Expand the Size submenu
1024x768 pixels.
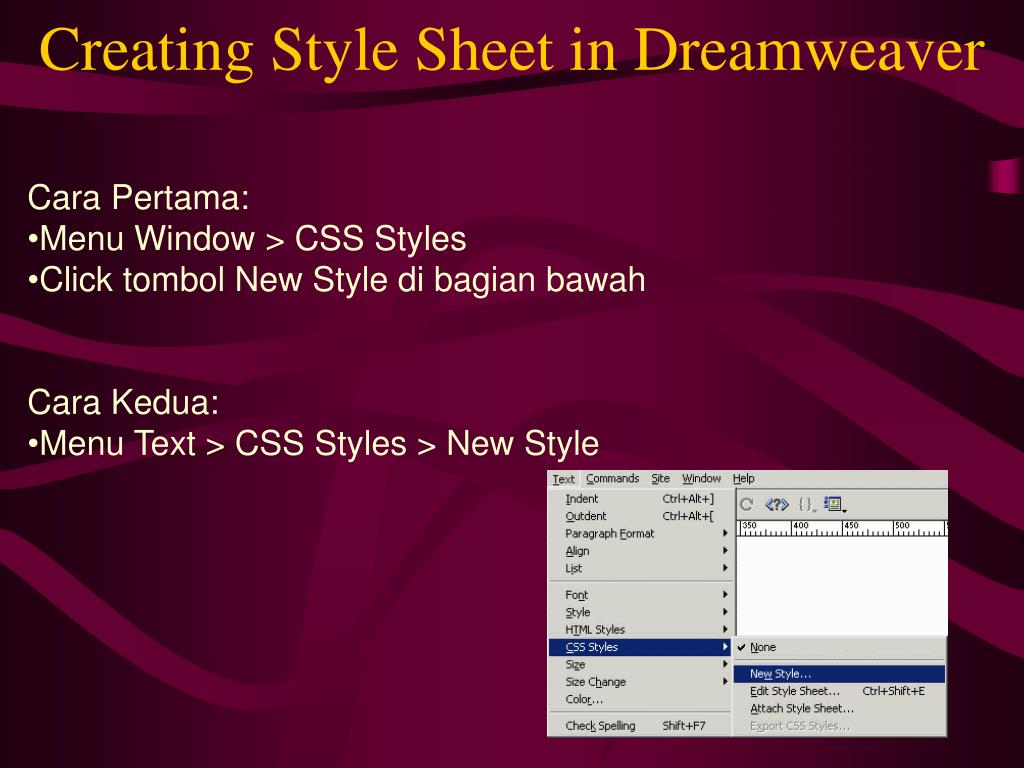coord(640,665)
